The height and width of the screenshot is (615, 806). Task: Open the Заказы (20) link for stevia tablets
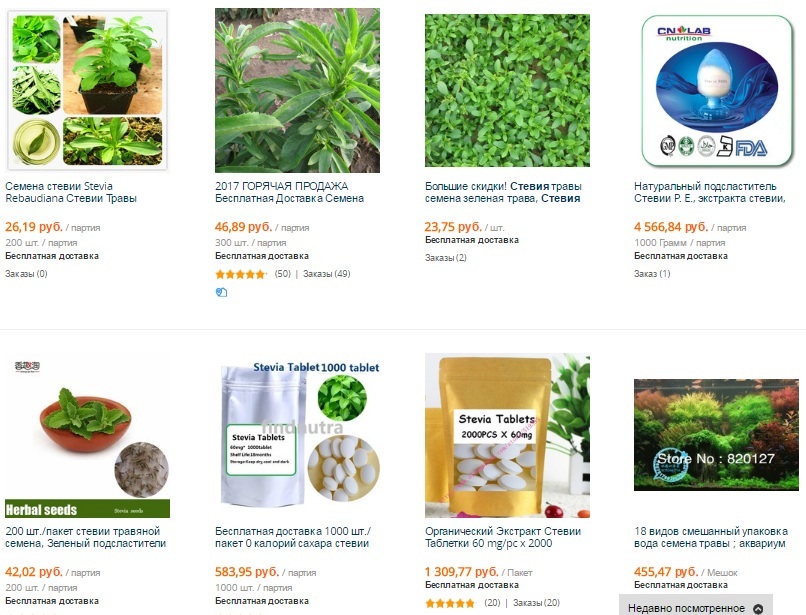[536, 603]
